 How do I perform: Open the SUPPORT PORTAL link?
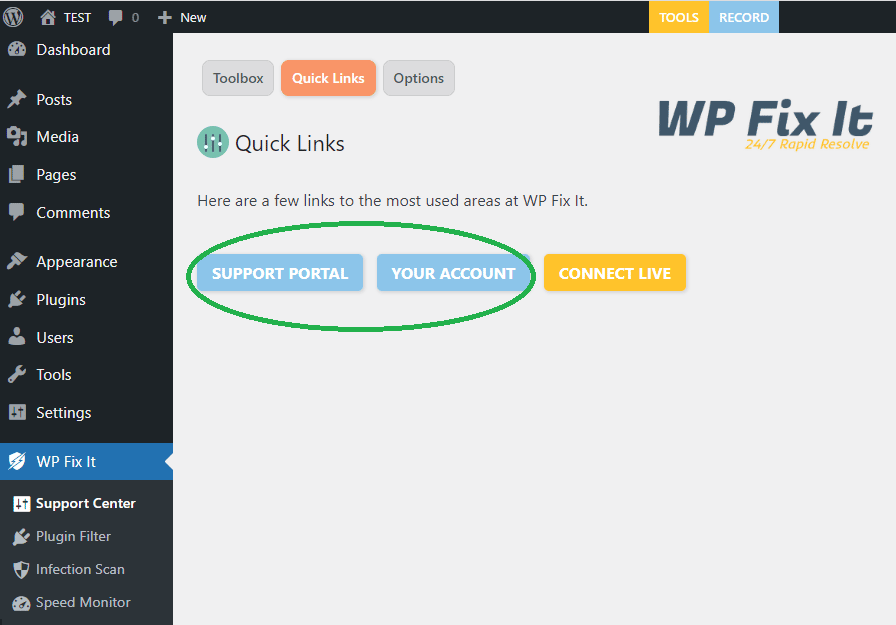click(280, 273)
